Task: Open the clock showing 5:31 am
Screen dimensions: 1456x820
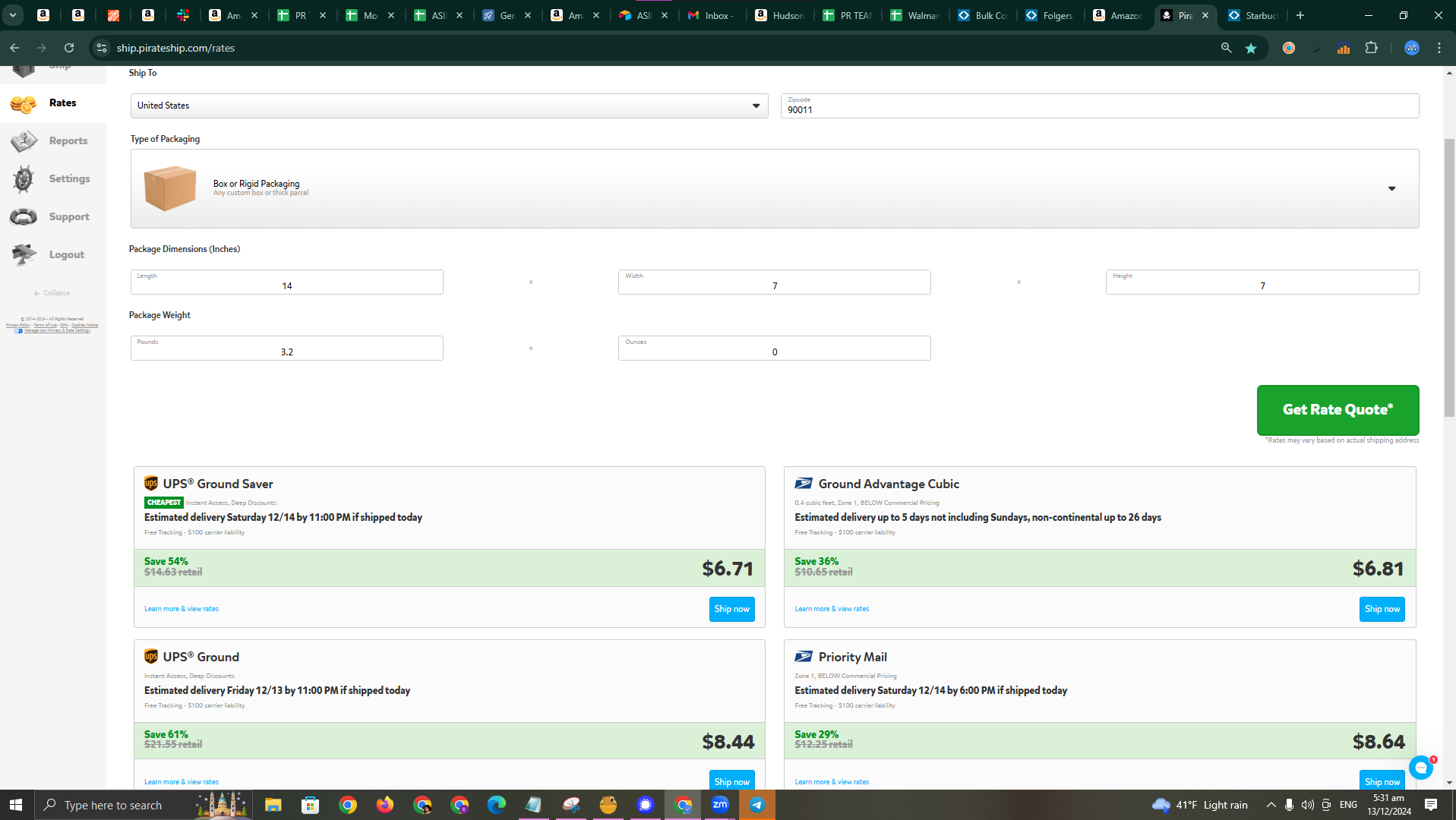Action: coord(1389,805)
